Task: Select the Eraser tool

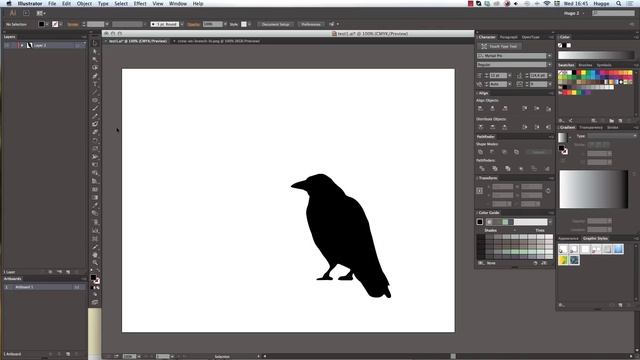Action: (95, 132)
